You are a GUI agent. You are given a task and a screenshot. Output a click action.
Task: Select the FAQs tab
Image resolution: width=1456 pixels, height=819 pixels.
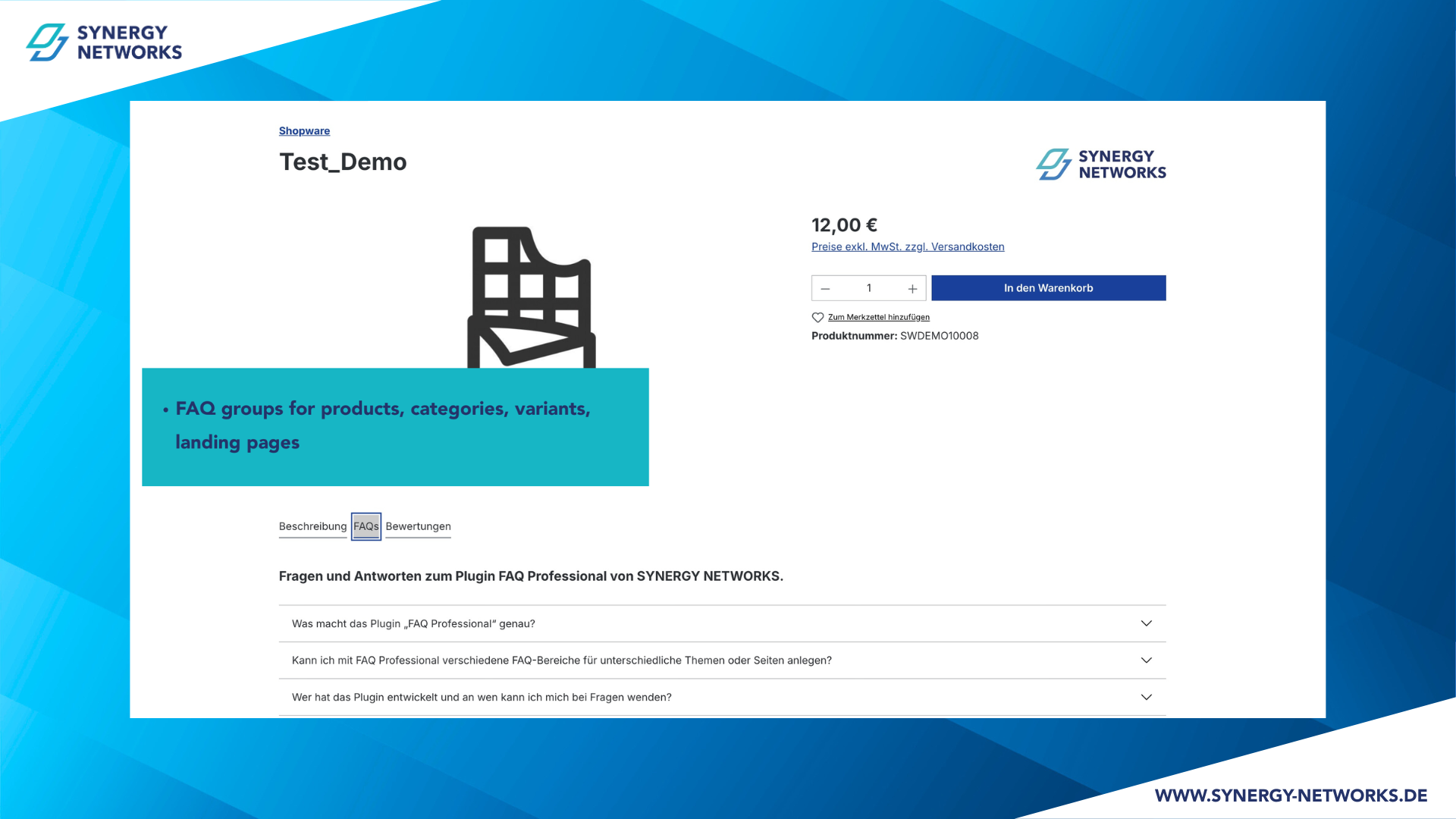tap(366, 526)
